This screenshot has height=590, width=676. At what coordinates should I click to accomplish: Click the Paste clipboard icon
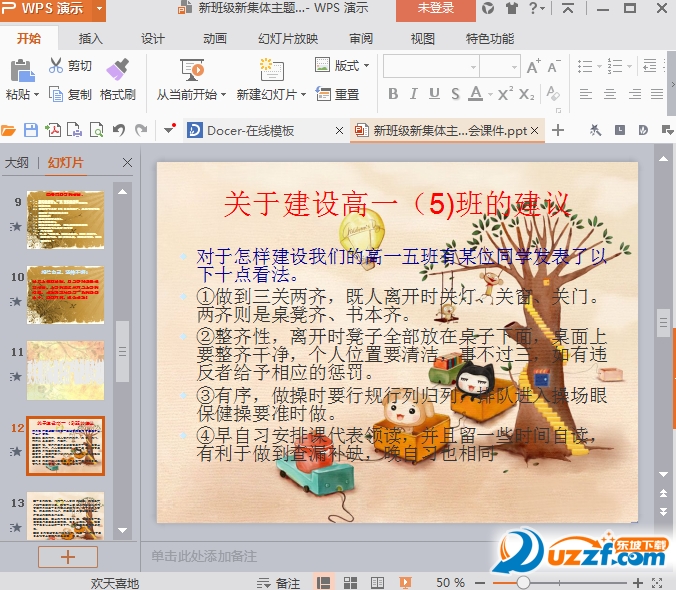pyautogui.click(x=22, y=70)
